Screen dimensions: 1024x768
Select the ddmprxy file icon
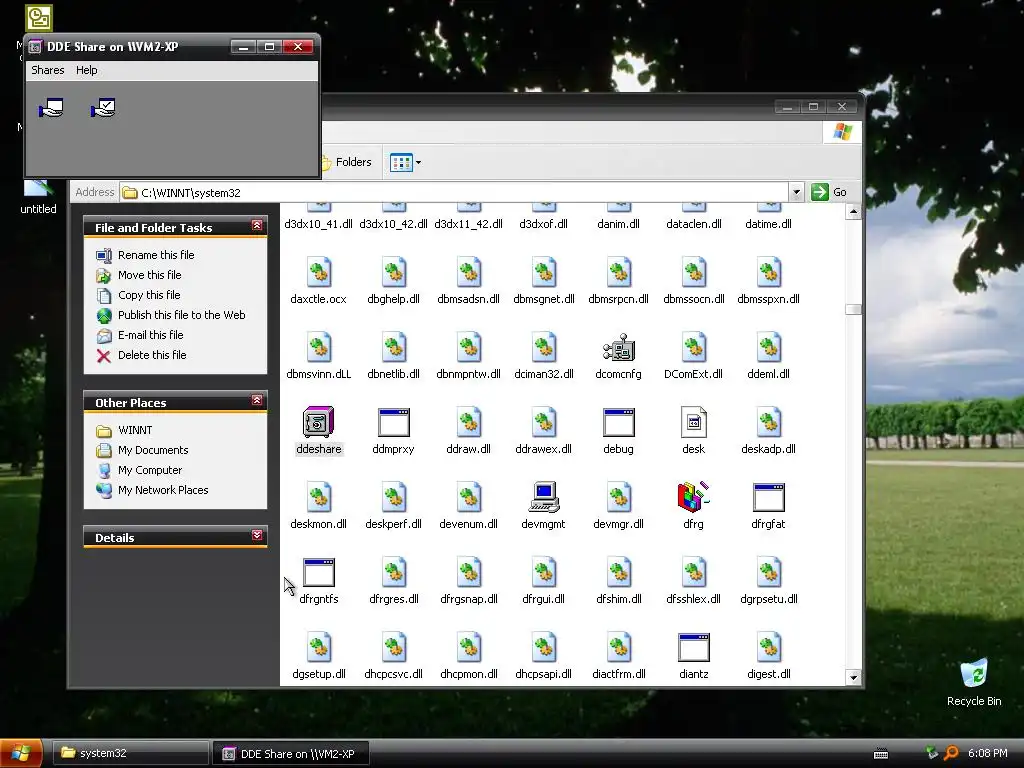(393, 423)
